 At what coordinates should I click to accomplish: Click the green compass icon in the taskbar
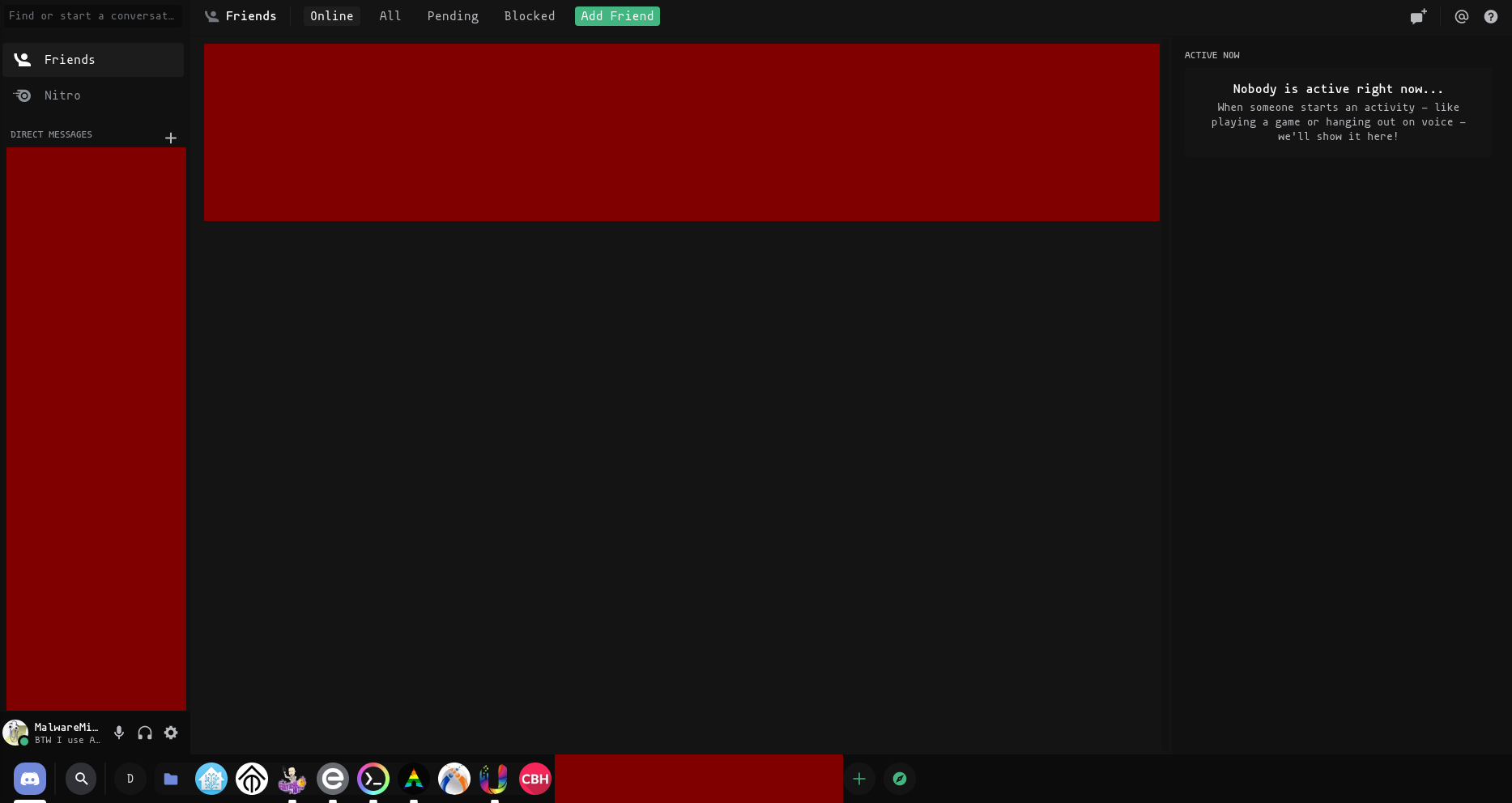pyautogui.click(x=900, y=778)
